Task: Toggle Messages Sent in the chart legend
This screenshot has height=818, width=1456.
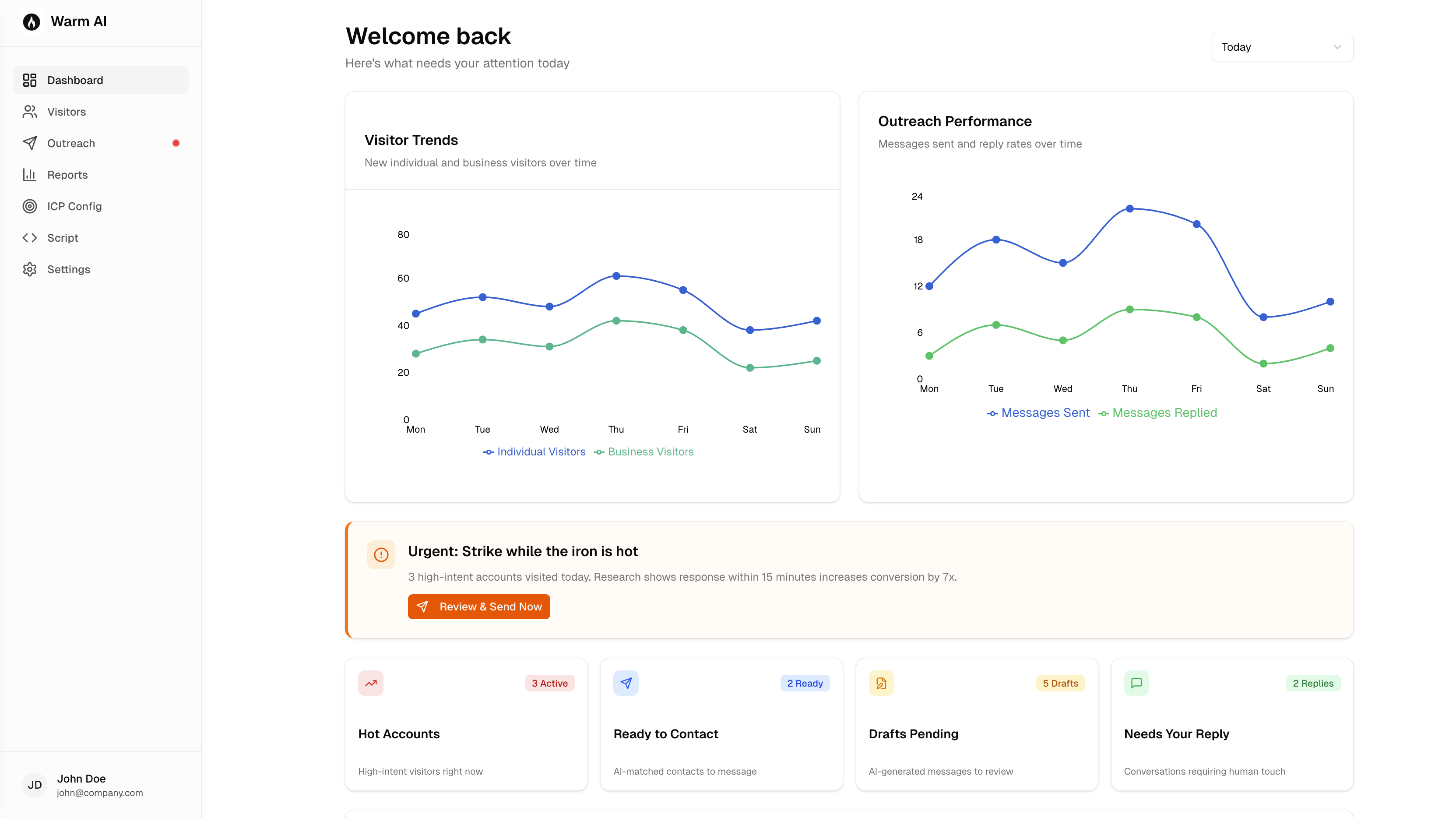Action: [1039, 412]
